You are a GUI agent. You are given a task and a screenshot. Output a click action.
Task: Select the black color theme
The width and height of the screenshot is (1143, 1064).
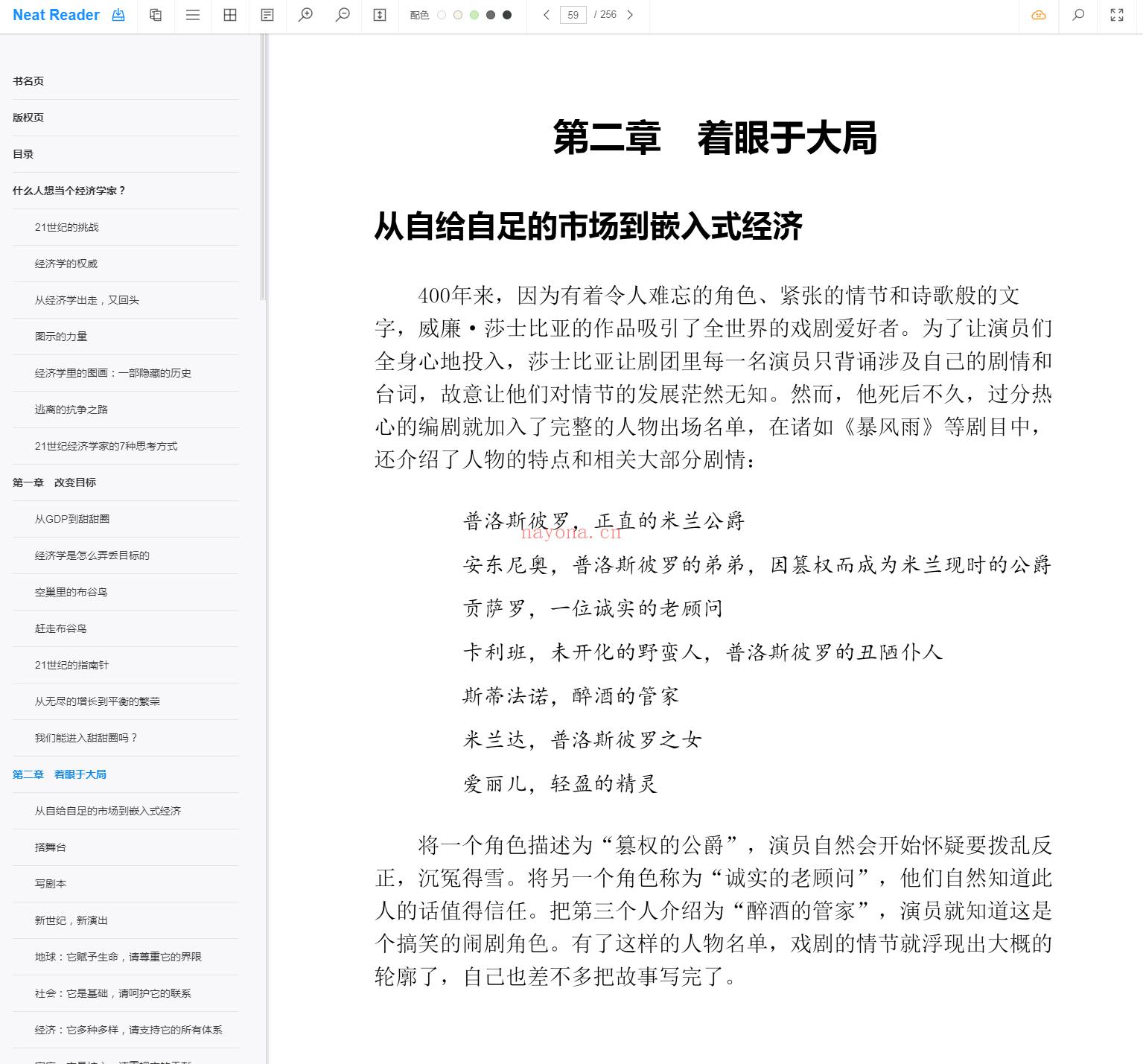pyautogui.click(x=507, y=15)
